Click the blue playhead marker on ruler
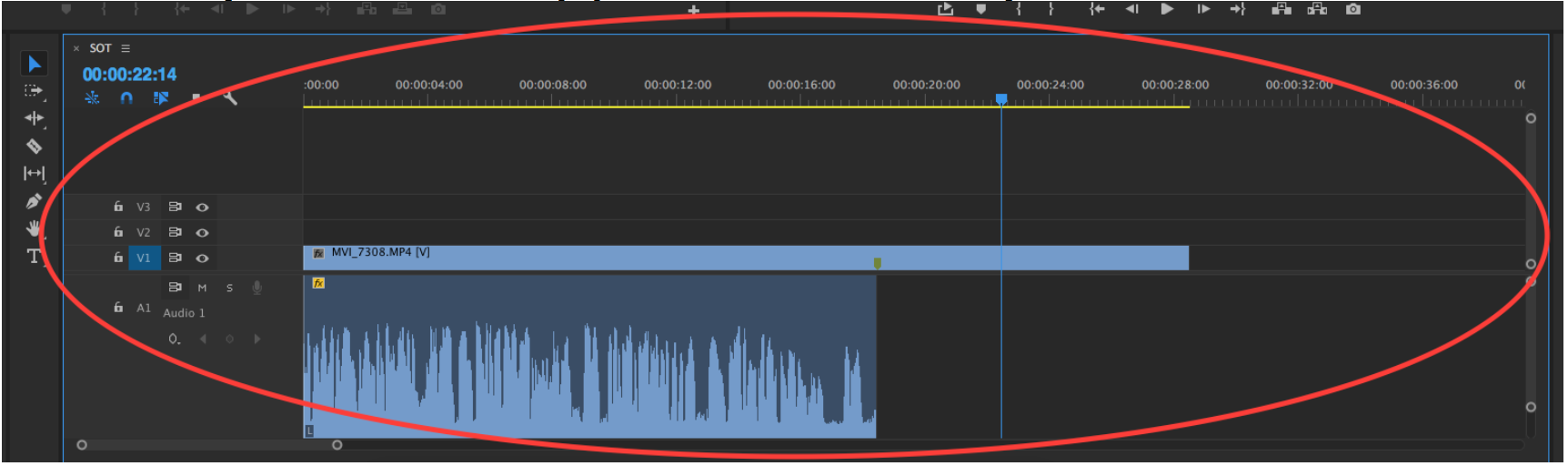 pyautogui.click(x=1001, y=98)
